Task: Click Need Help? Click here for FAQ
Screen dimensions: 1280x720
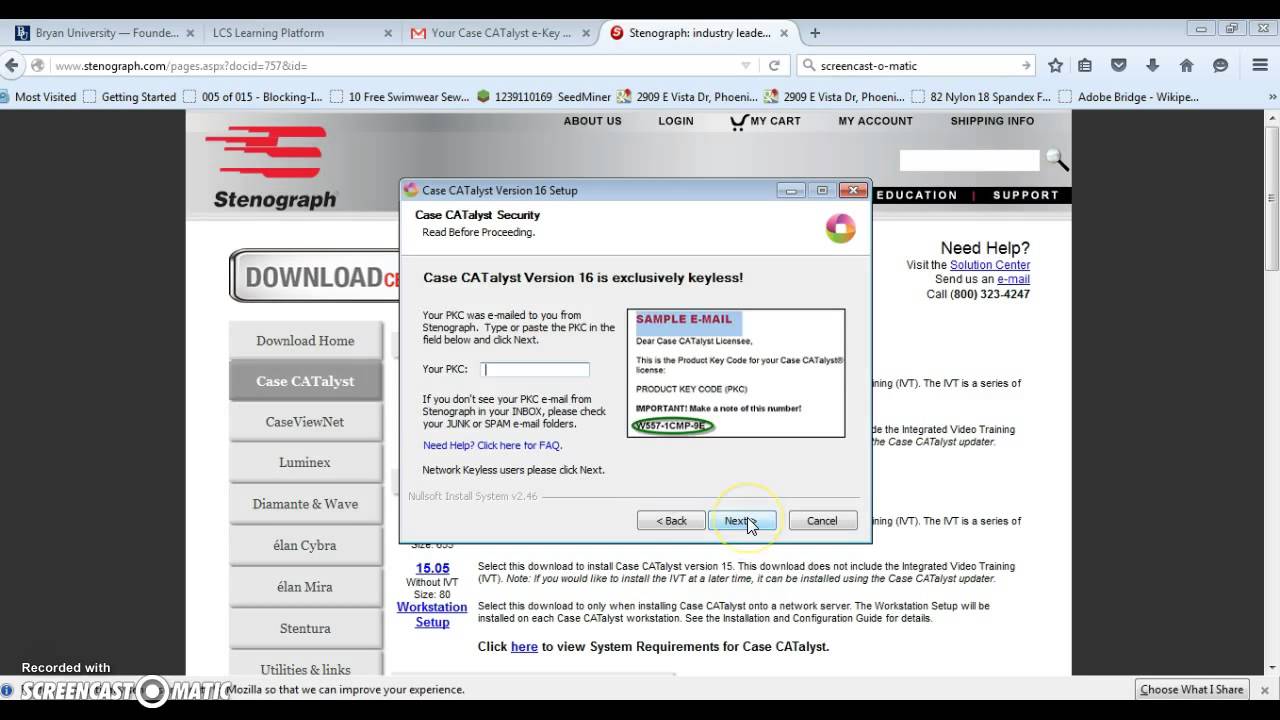Action: click(x=492, y=445)
